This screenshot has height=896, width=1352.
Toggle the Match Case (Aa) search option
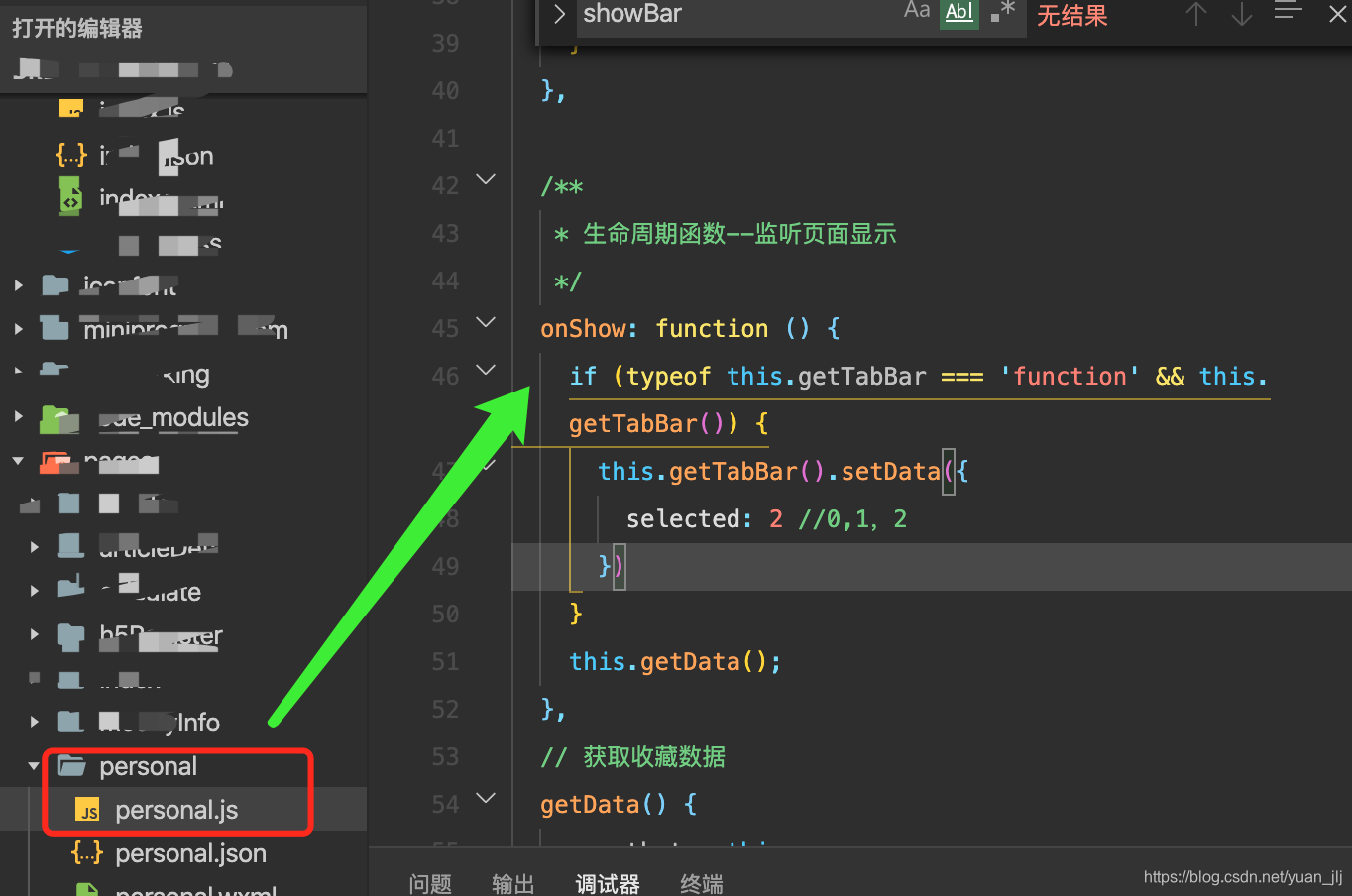click(917, 12)
